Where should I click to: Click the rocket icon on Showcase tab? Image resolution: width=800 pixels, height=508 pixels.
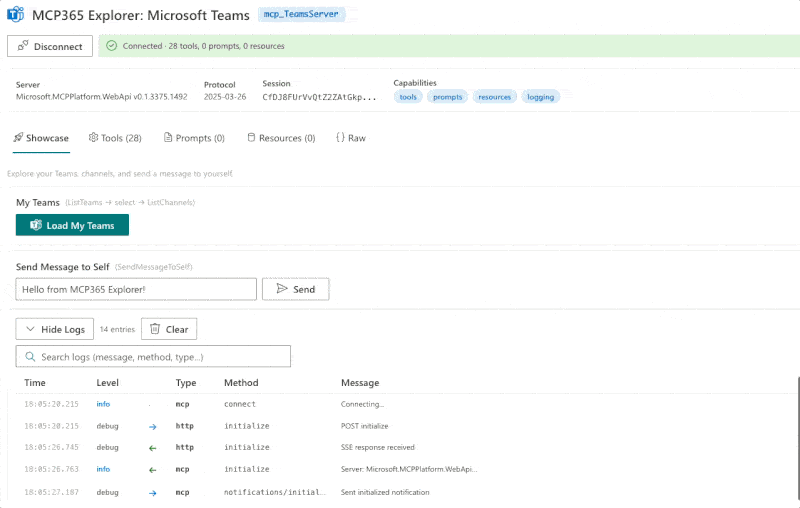point(18,138)
